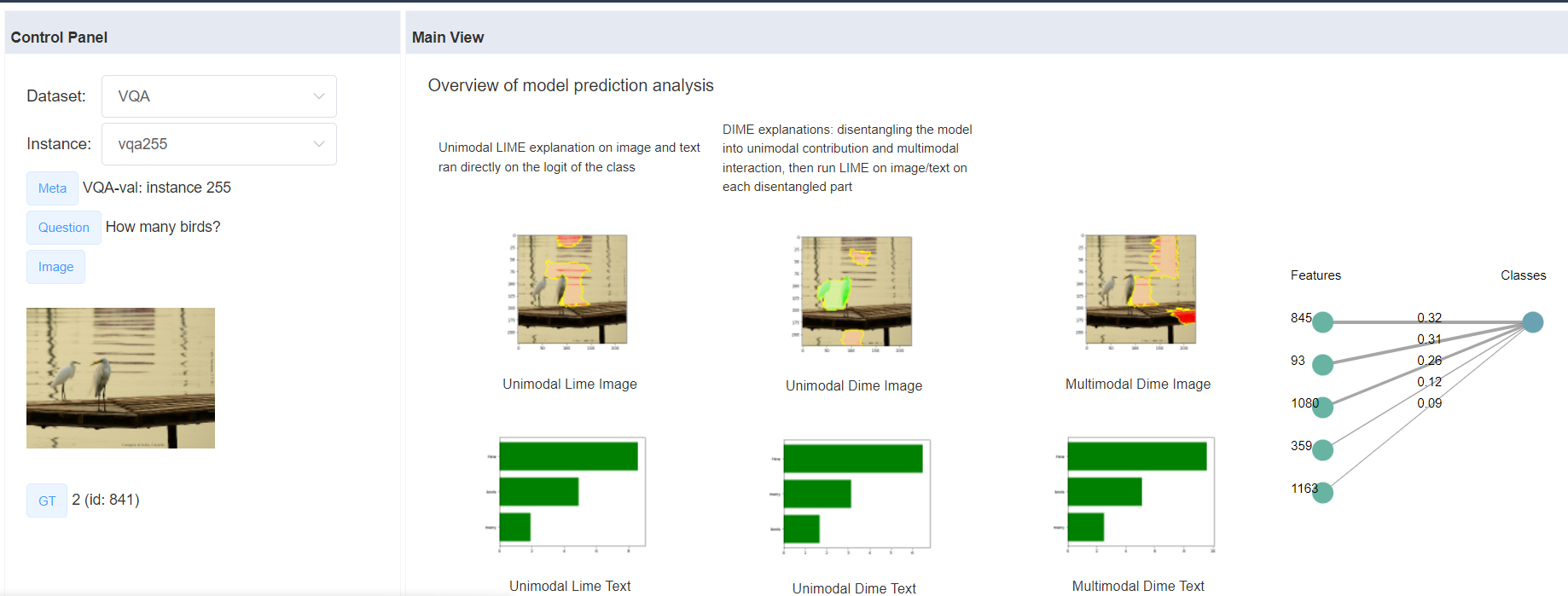Open the Unimodal Lime Image thumbnail
1568x596 pixels.
point(569,292)
